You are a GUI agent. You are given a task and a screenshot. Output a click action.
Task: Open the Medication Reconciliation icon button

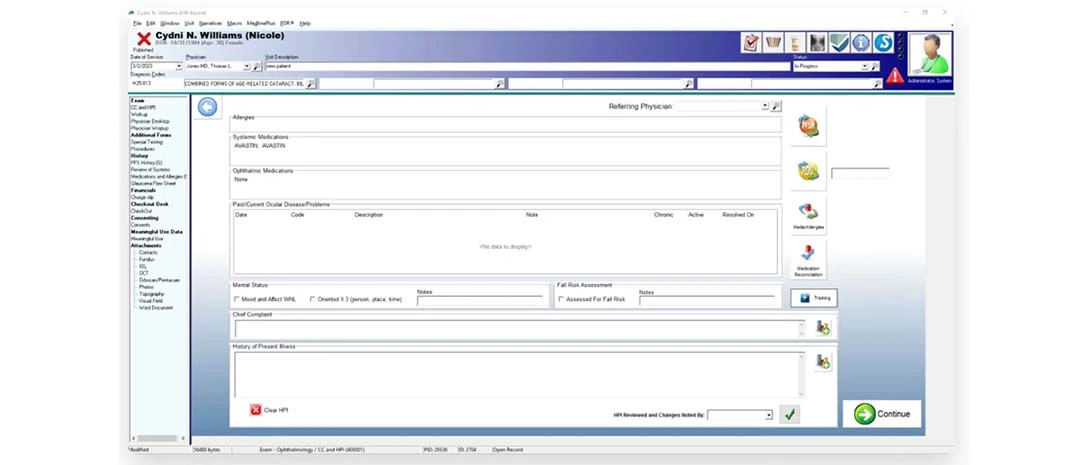(808, 260)
